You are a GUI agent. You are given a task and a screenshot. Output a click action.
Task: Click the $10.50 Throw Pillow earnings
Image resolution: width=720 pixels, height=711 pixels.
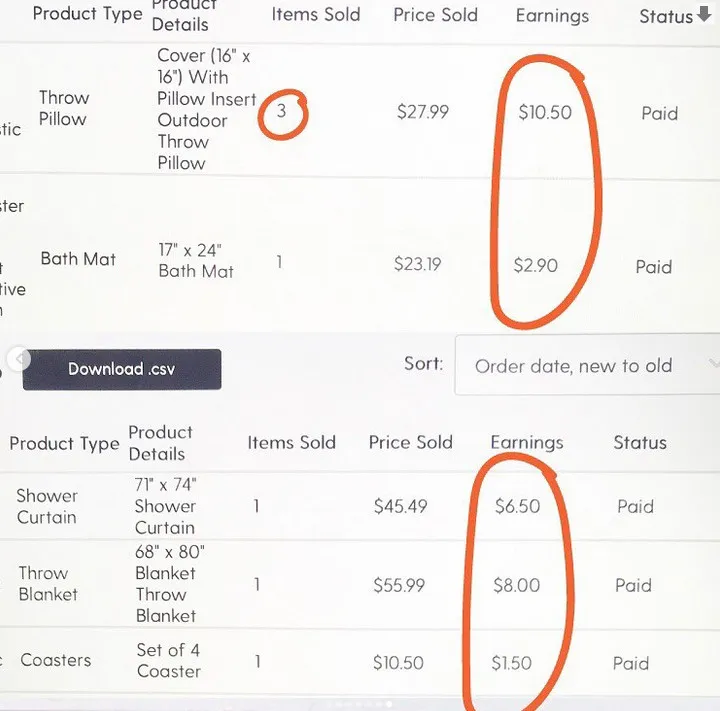(545, 113)
